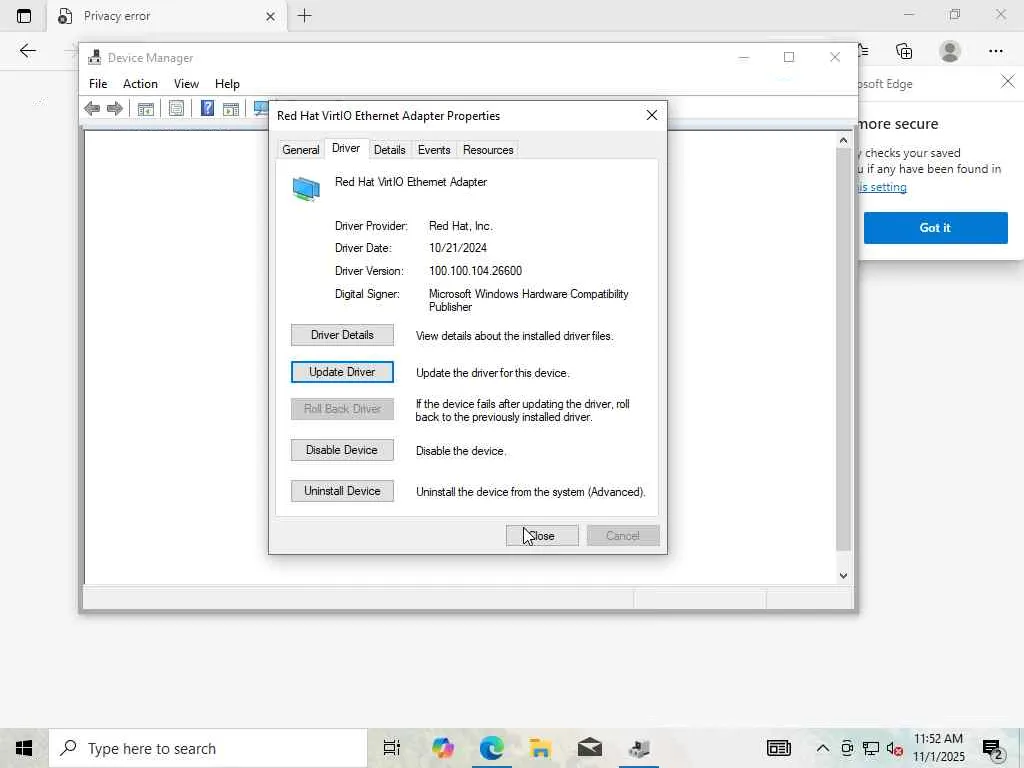The height and width of the screenshot is (768, 1024).
Task: Click Close button in Properties dialog
Action: (x=542, y=536)
